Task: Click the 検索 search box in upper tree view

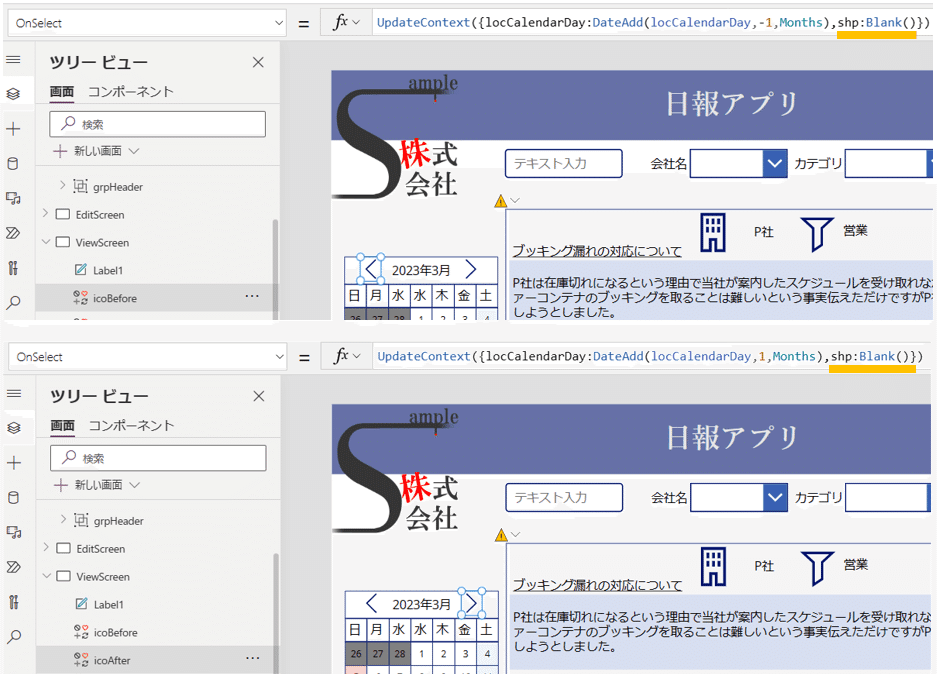Action: [158, 124]
